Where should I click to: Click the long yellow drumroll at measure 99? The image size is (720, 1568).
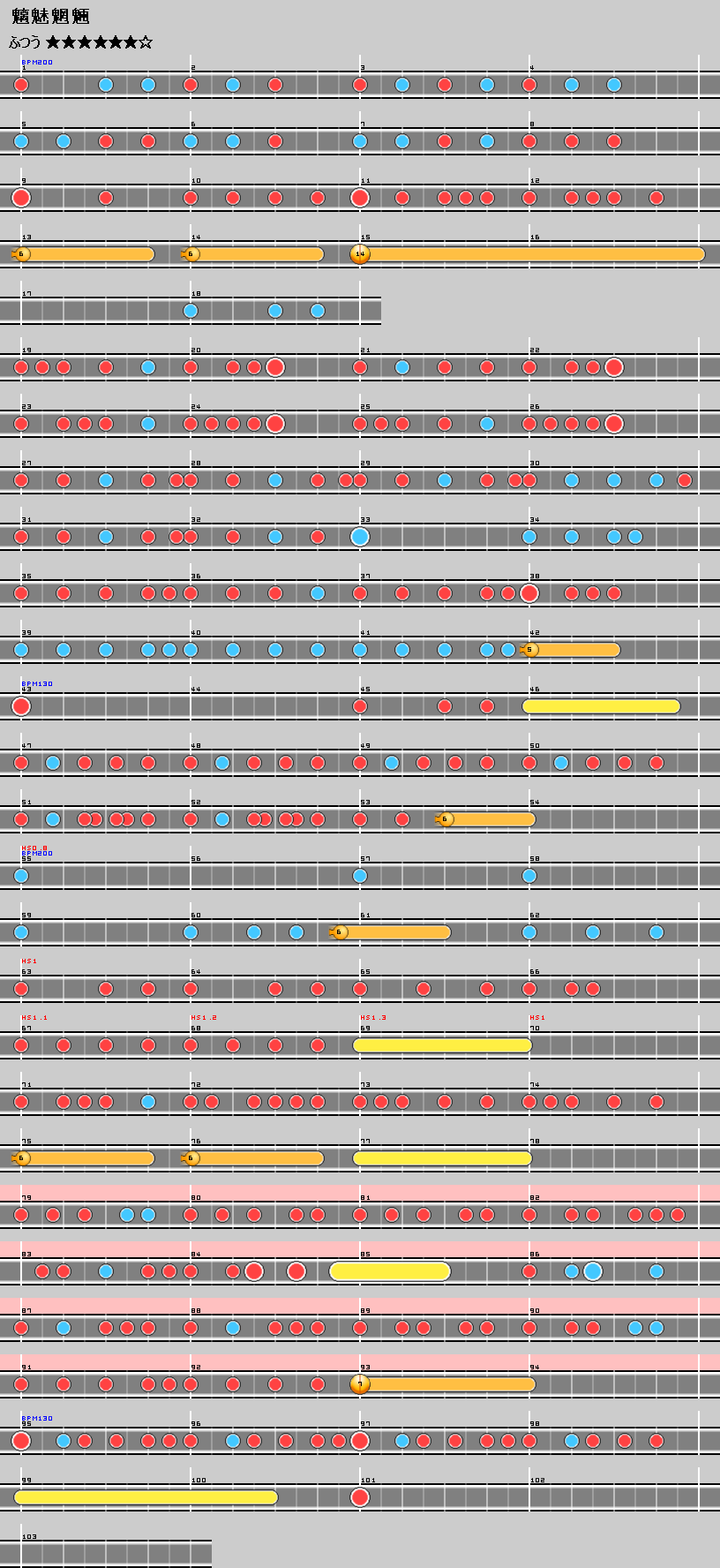146,1497
